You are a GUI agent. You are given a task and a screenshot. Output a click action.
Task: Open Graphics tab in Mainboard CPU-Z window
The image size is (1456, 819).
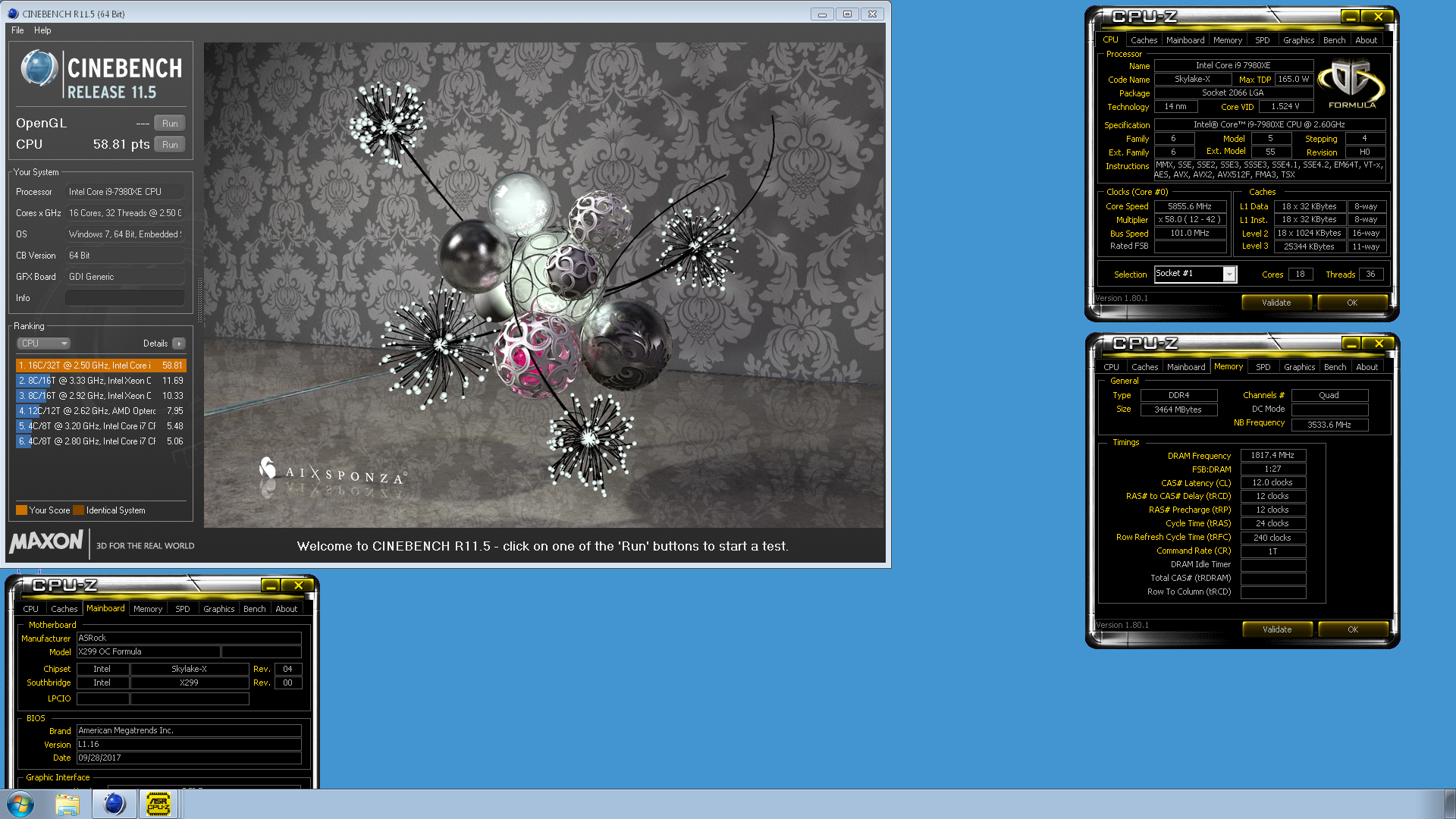[x=219, y=609]
